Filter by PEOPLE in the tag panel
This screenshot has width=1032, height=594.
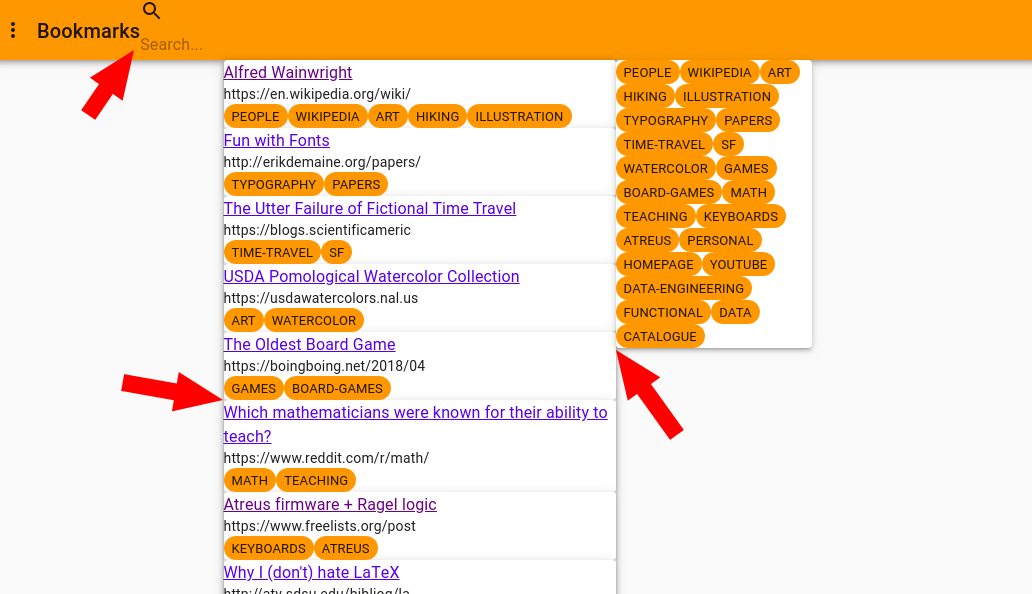tap(648, 73)
